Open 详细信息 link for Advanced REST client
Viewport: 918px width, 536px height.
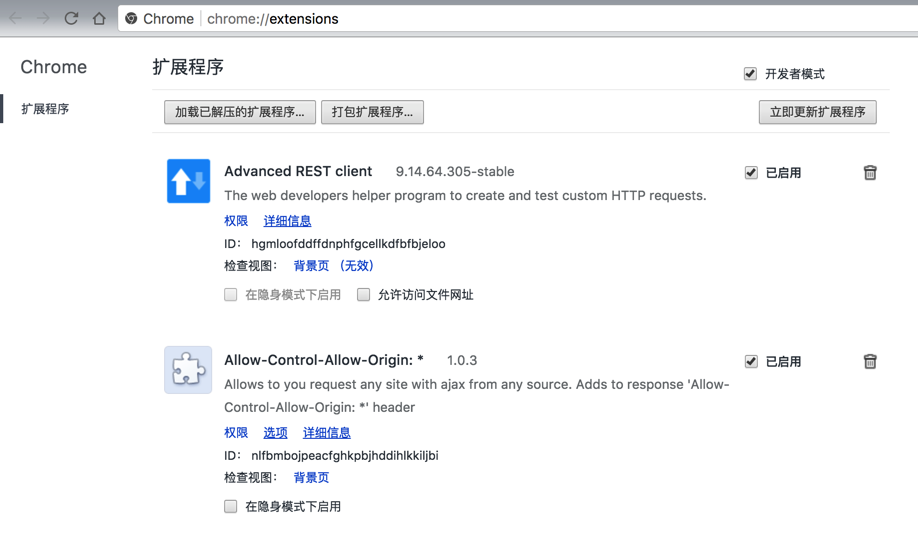click(x=287, y=221)
